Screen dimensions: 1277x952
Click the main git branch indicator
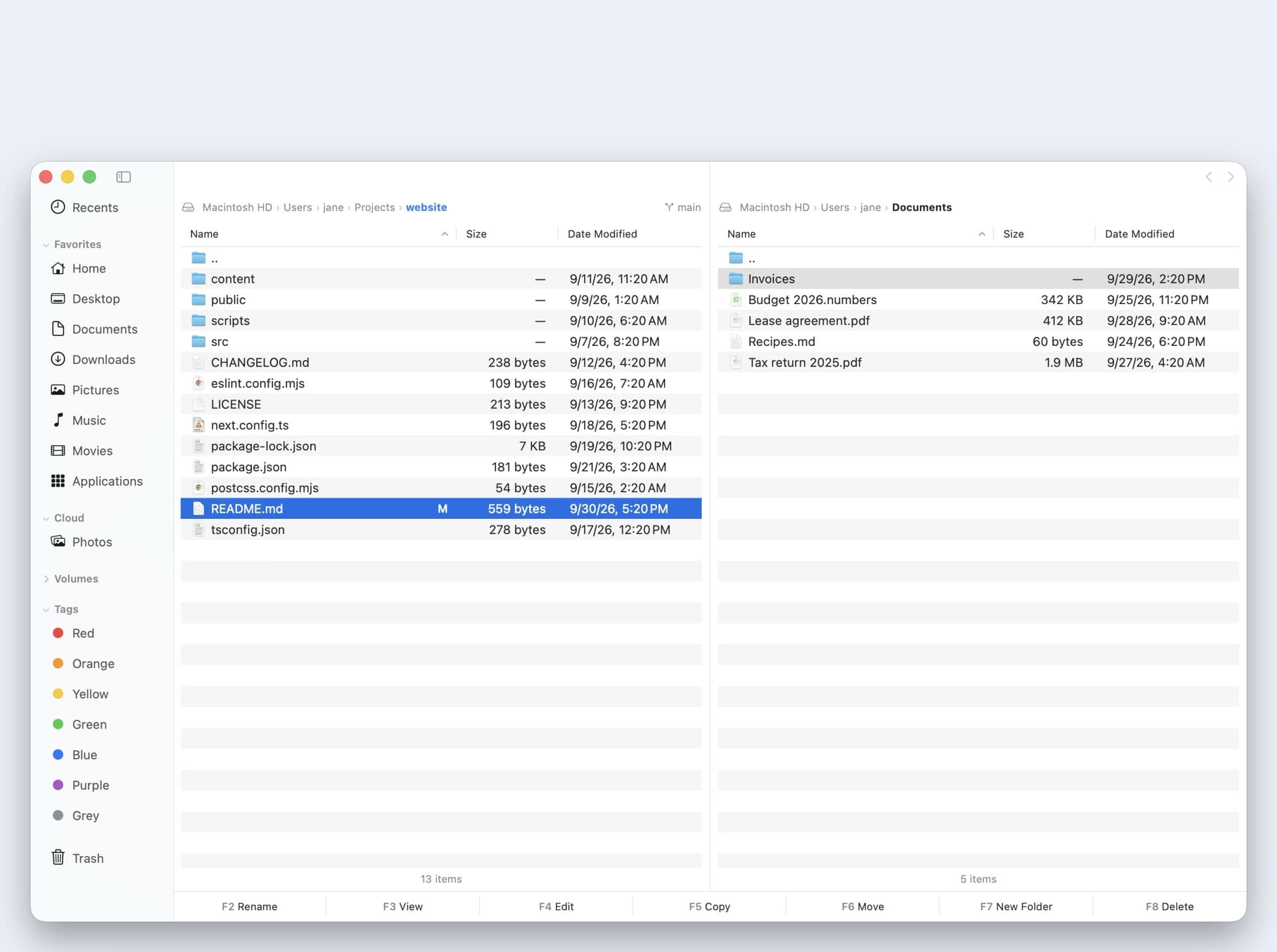pyautogui.click(x=682, y=208)
